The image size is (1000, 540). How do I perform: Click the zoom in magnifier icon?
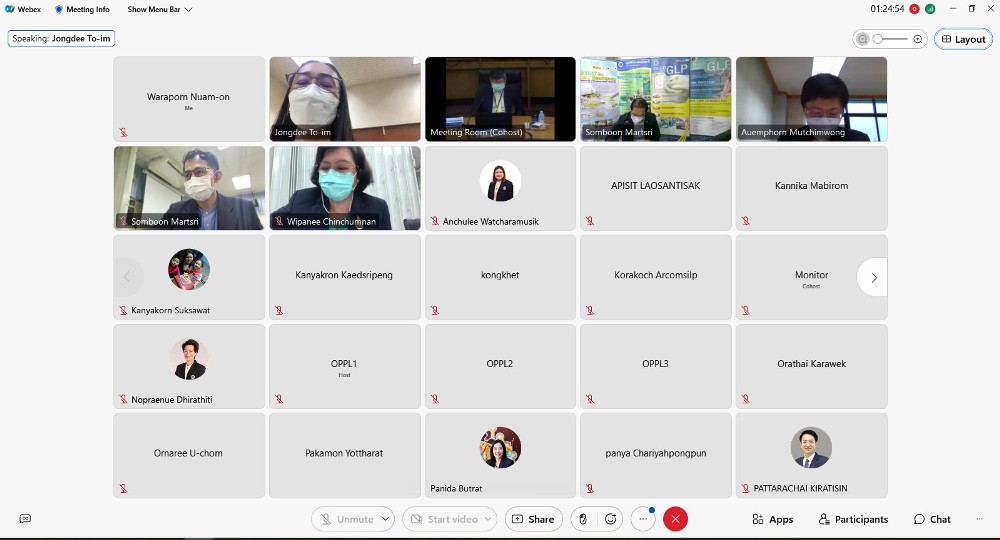pyautogui.click(x=918, y=39)
